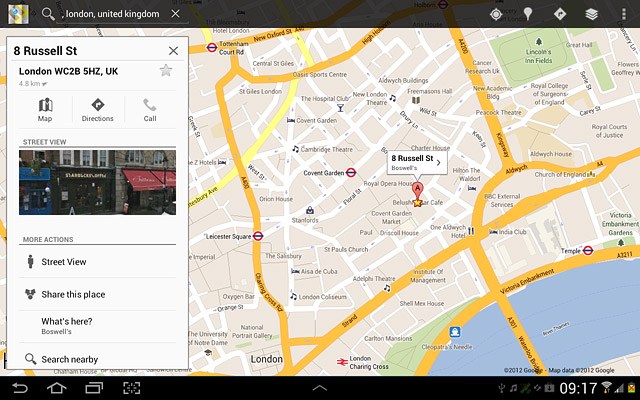
Task: Click the My Location compass icon
Action: pos(496,14)
